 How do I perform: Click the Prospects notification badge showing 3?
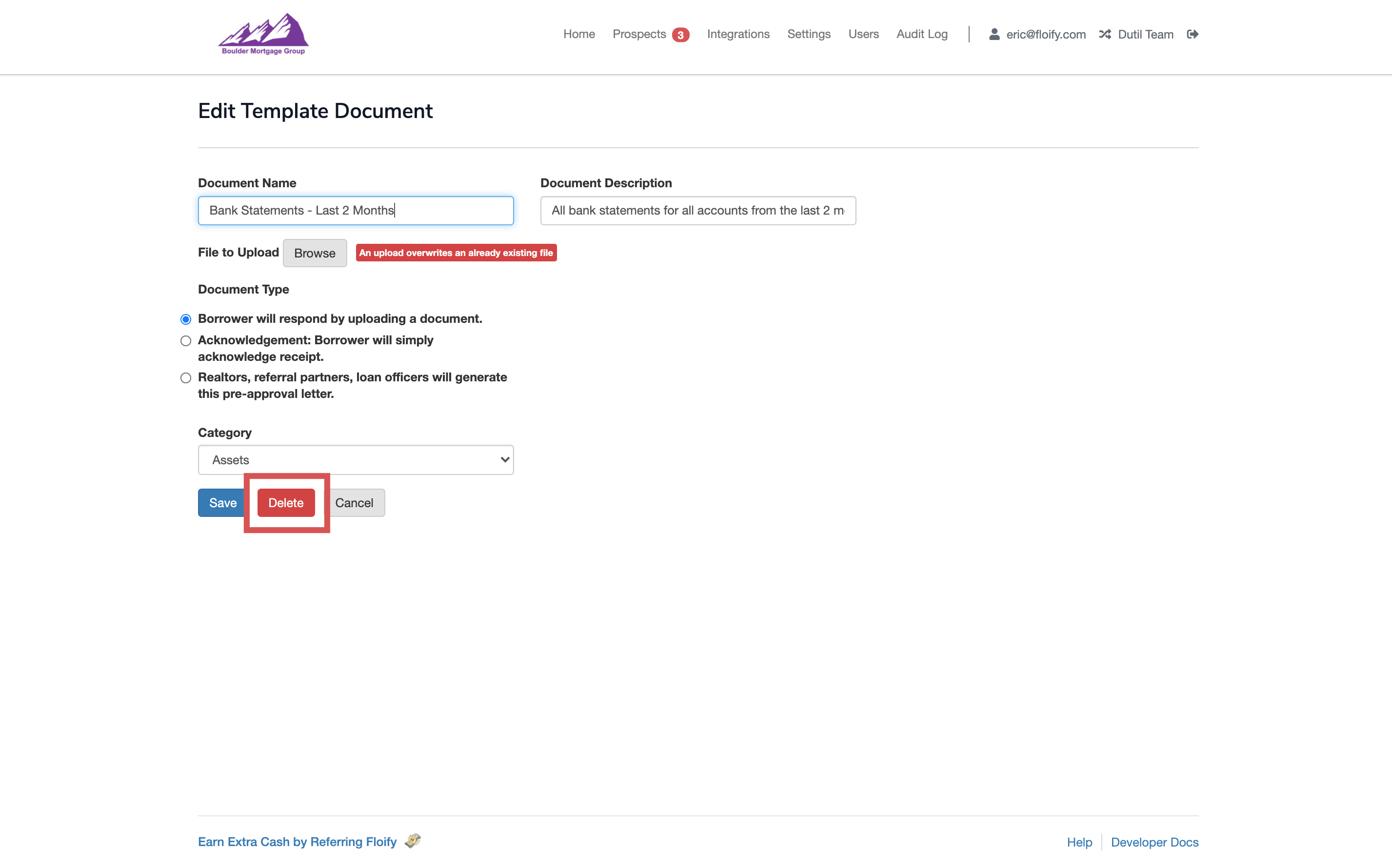click(x=680, y=35)
